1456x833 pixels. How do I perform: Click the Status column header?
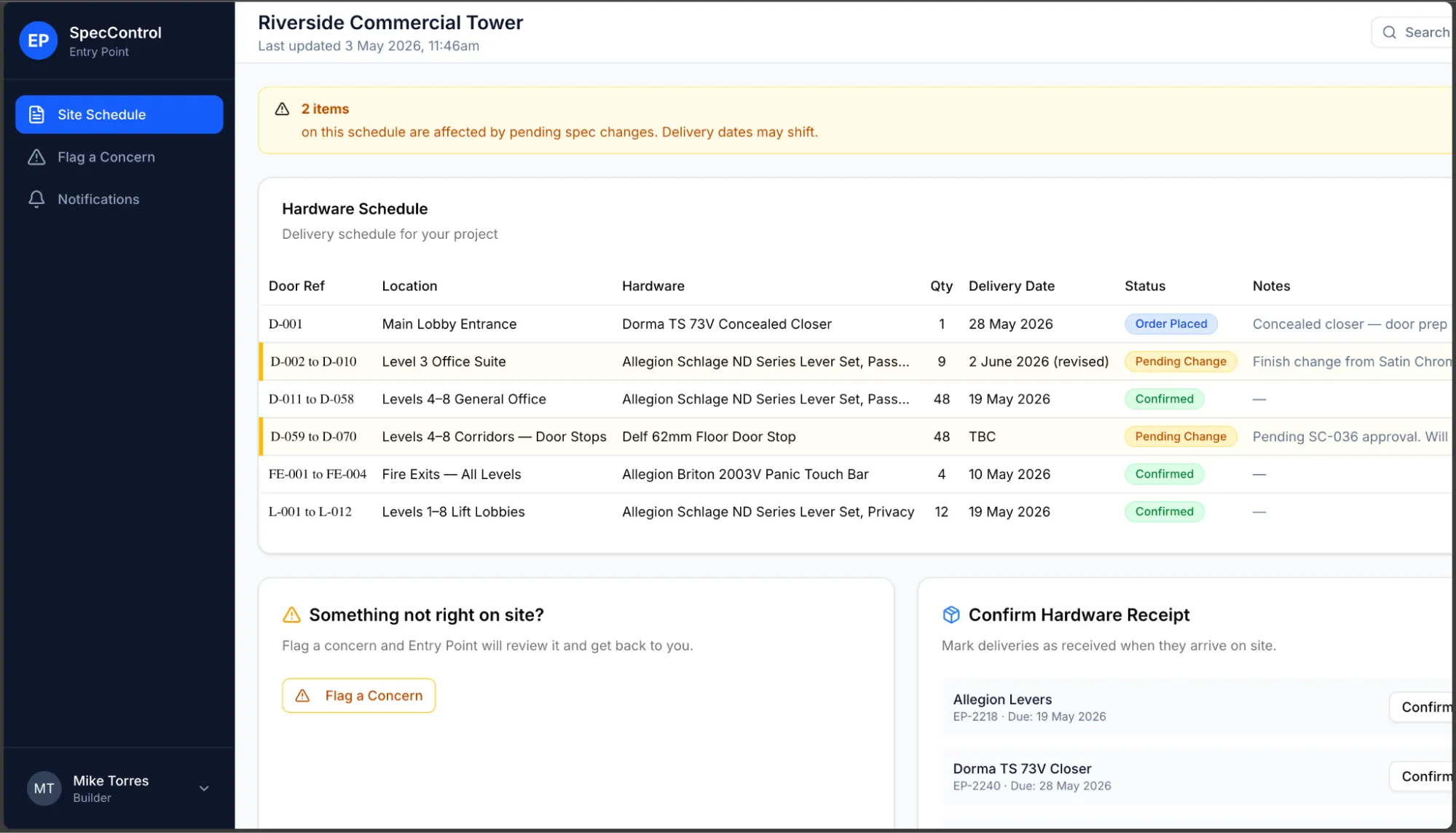point(1144,286)
